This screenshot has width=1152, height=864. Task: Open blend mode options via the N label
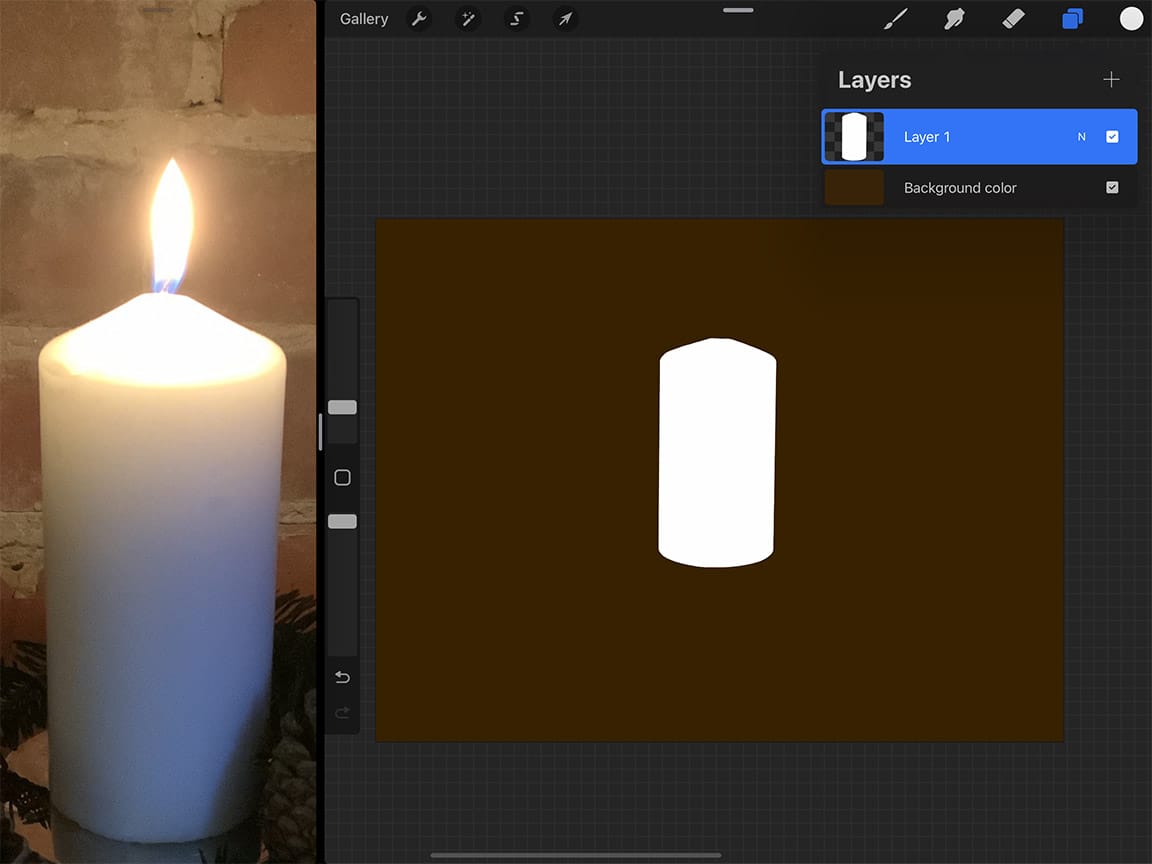pos(1081,136)
